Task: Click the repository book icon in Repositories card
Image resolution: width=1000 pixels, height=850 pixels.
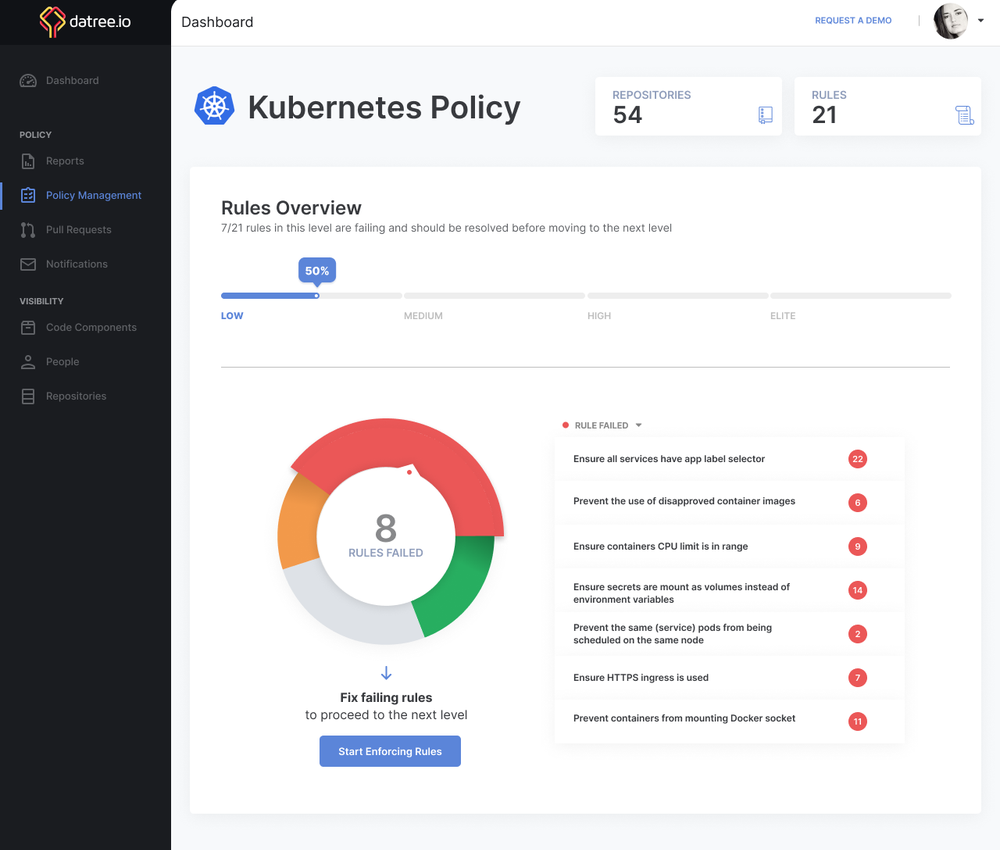Action: [765, 115]
